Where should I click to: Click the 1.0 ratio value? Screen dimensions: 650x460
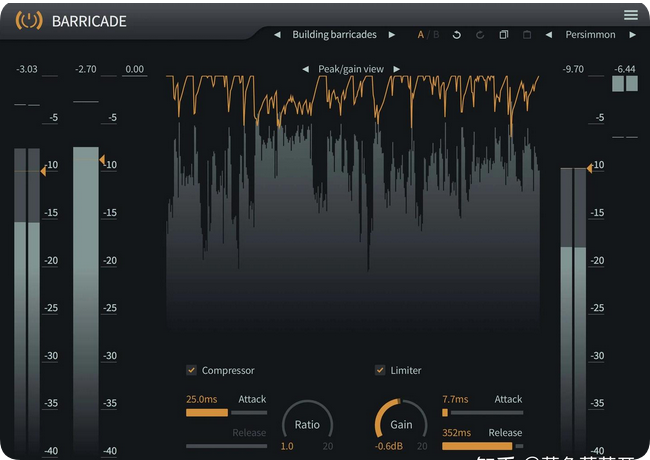287,447
